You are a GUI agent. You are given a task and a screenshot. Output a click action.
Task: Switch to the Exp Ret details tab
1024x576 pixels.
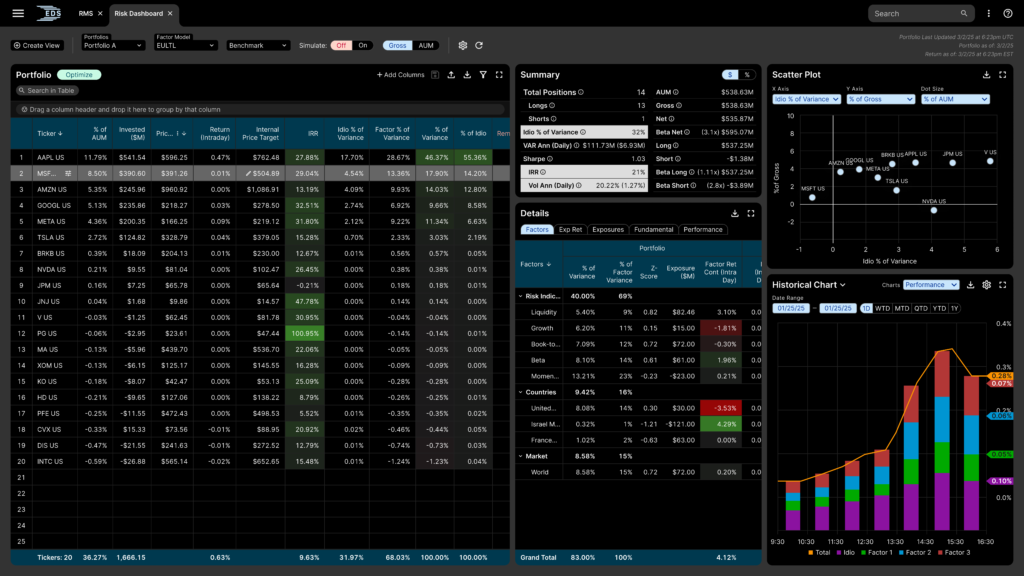[570, 229]
